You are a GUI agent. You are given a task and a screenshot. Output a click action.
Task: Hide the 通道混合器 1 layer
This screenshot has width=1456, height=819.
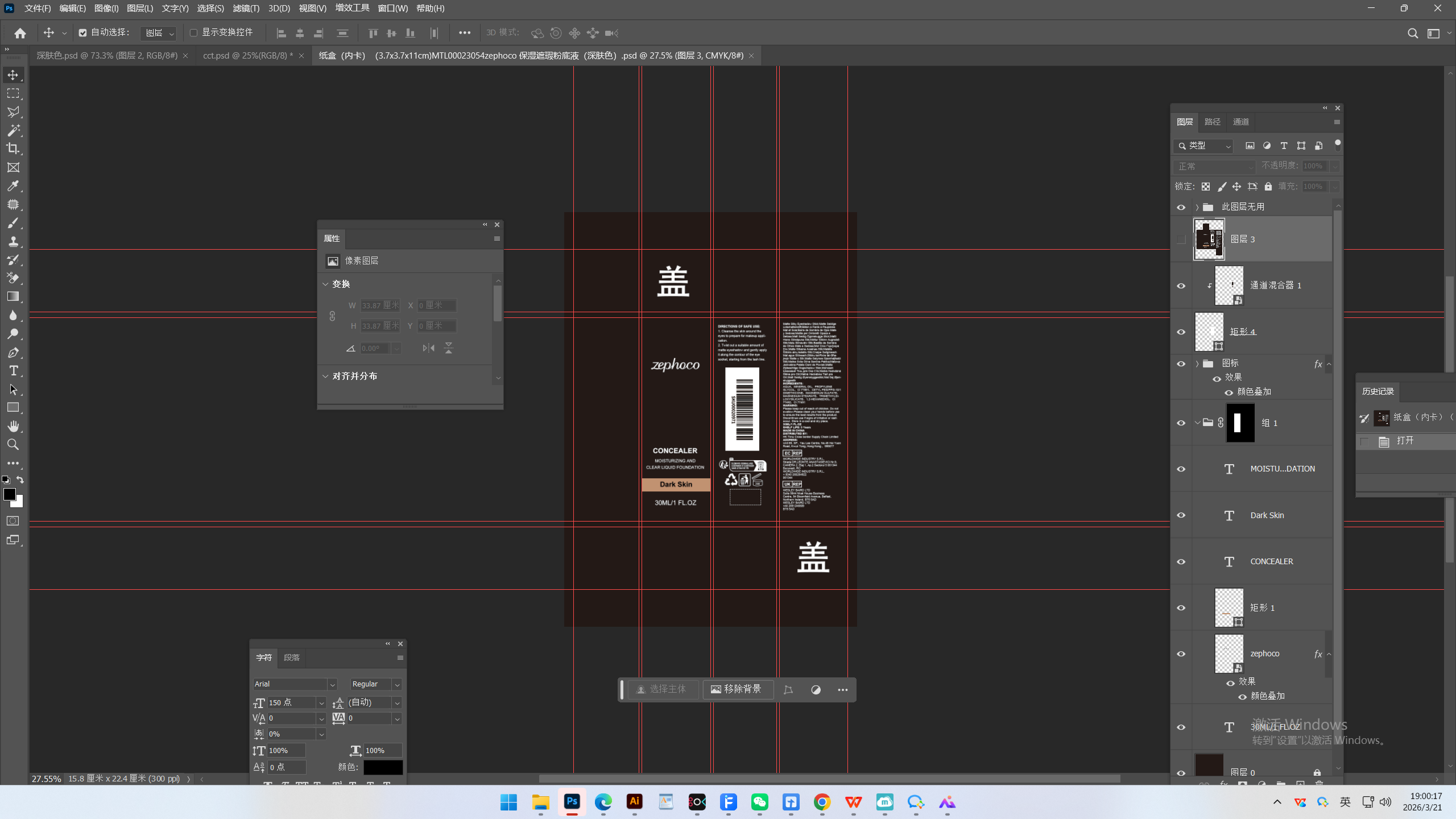1181,286
